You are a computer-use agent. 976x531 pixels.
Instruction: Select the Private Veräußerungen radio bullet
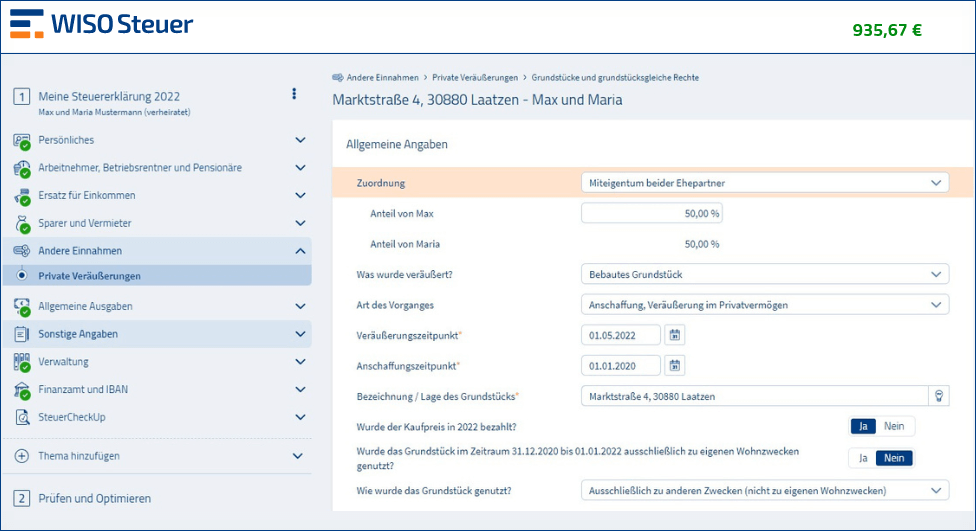click(x=22, y=275)
